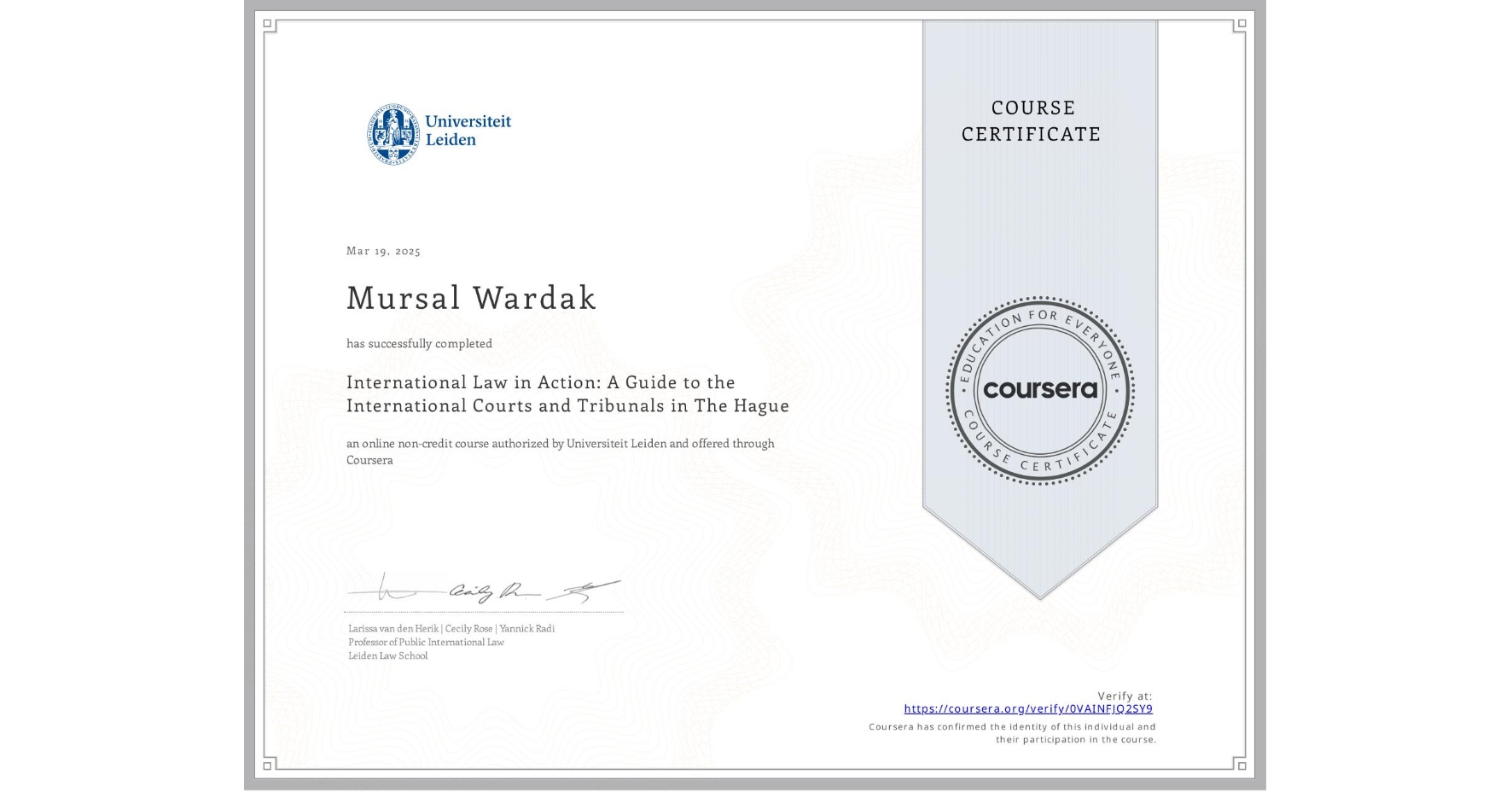The width and height of the screenshot is (1512, 792).
Task: Expand the course description paragraph
Action: pyautogui.click(x=561, y=451)
